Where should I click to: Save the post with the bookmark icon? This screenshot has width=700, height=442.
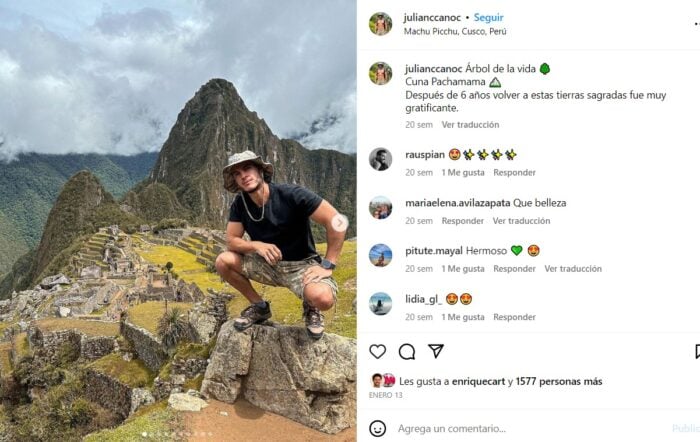[696, 351]
